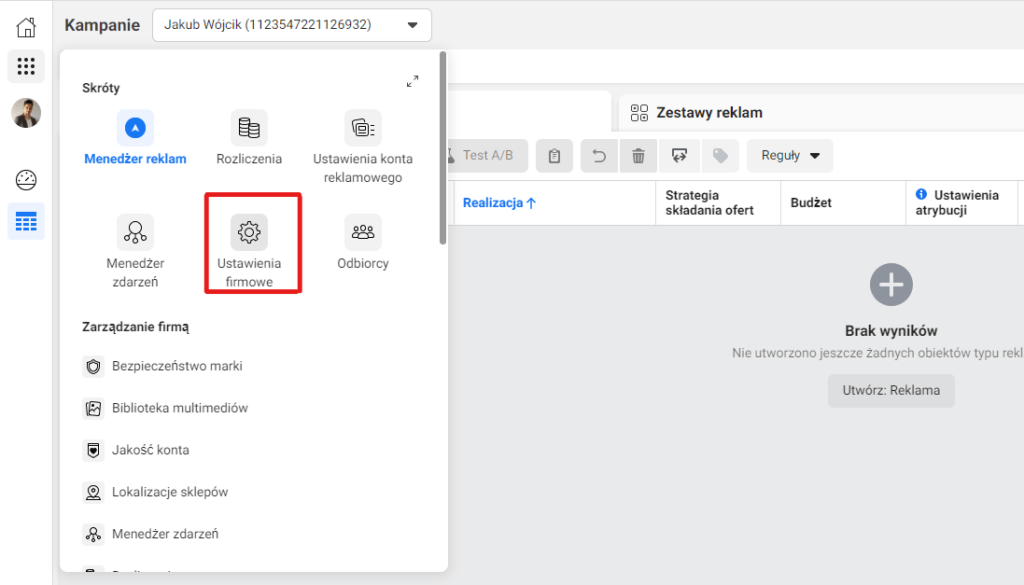
Task: Open the user profile avatar
Action: [x=26, y=113]
